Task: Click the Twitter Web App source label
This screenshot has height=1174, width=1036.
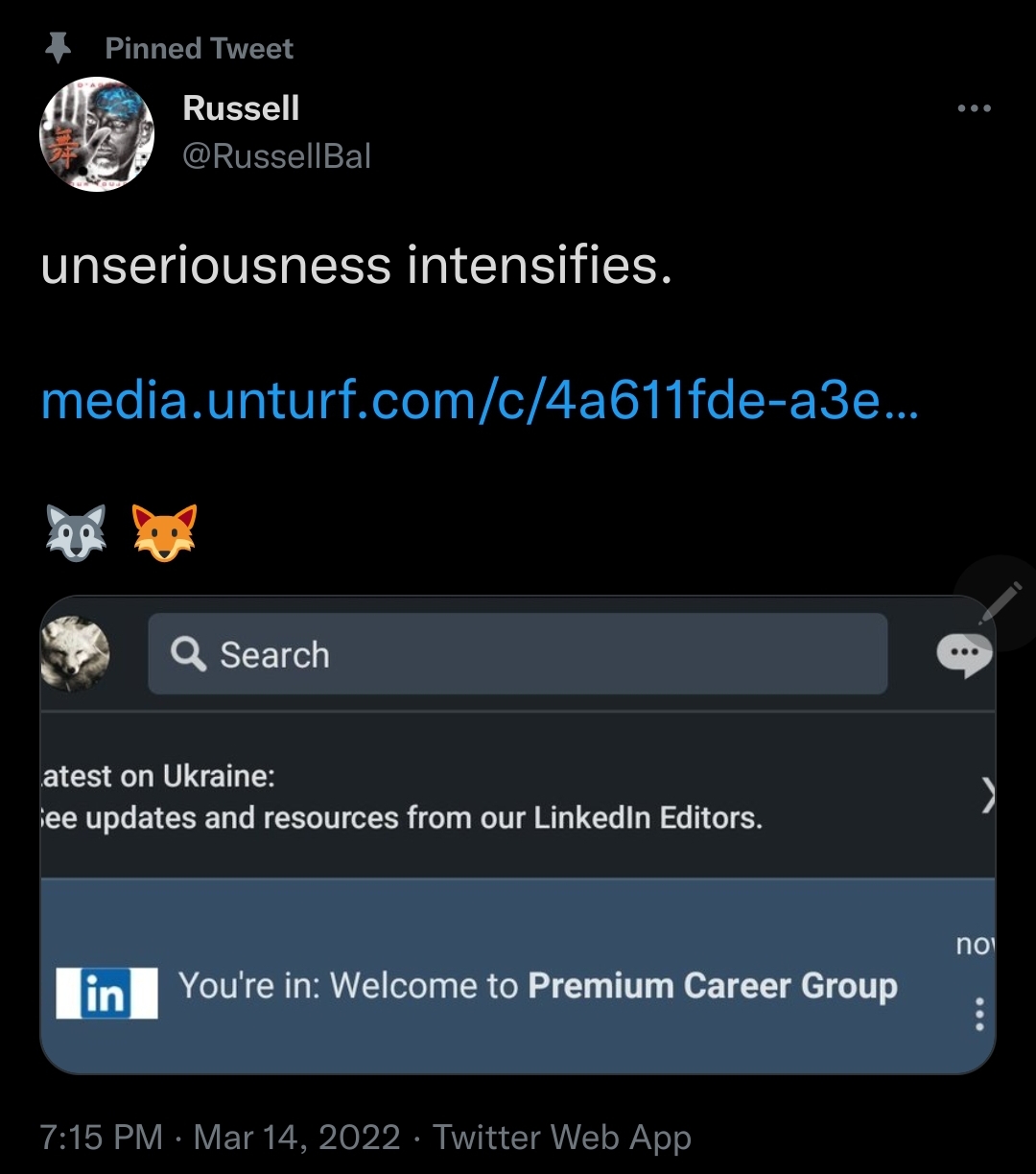Action: coord(562,1138)
